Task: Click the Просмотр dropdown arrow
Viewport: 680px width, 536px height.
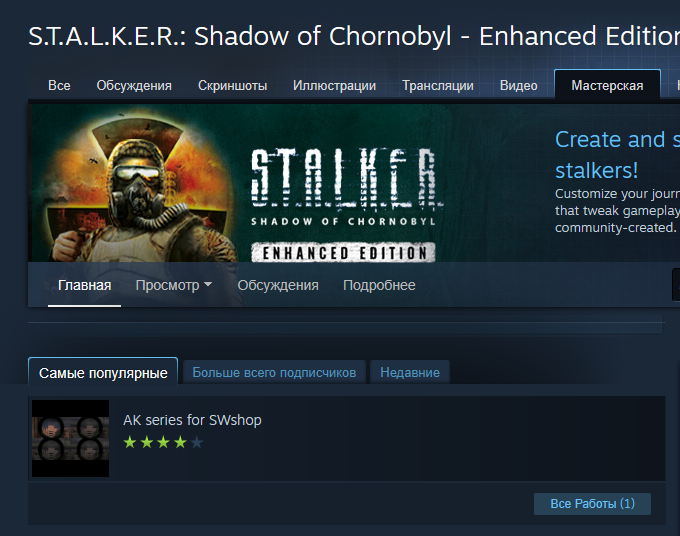Action: tap(208, 284)
